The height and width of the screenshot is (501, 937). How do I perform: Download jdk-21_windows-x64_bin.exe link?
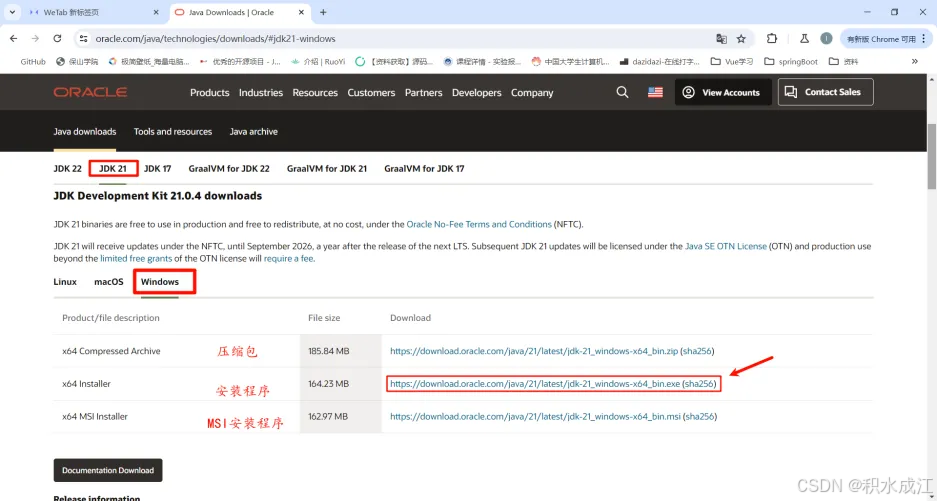click(535, 384)
